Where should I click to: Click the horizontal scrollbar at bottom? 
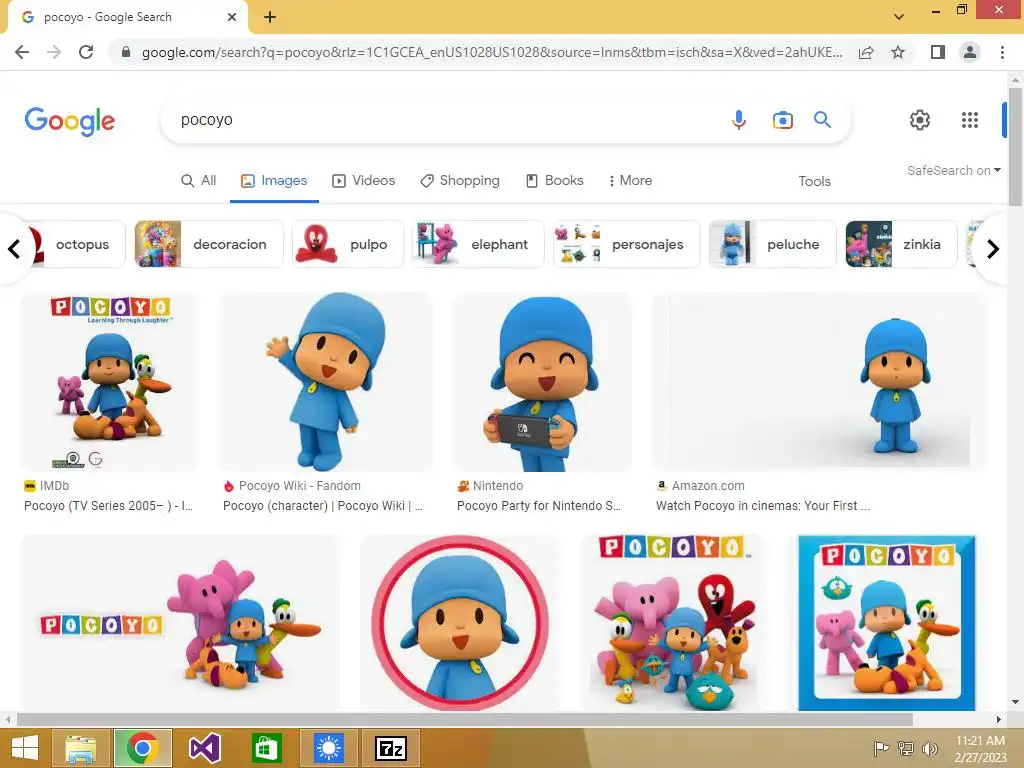[464, 720]
